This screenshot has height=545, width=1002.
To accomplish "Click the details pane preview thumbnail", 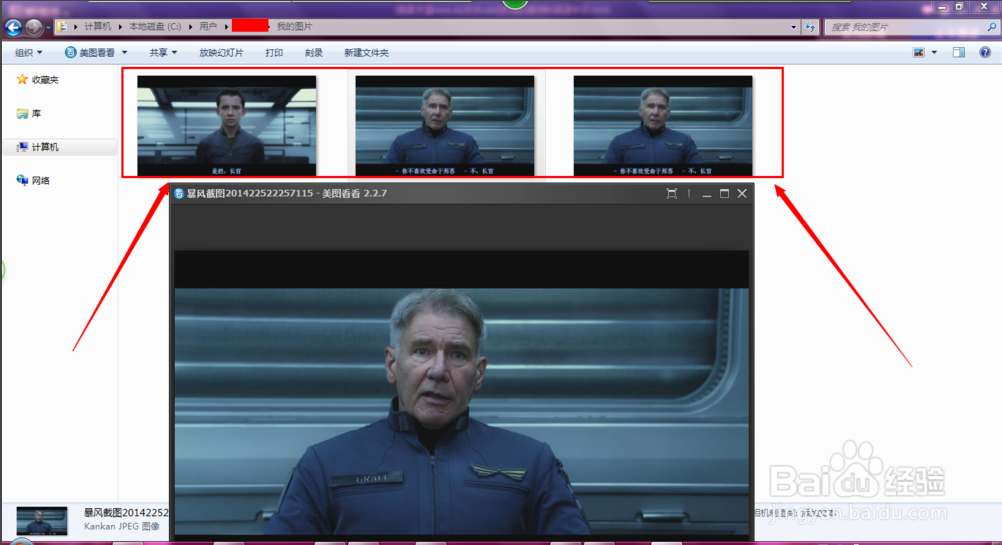I will click(42, 521).
